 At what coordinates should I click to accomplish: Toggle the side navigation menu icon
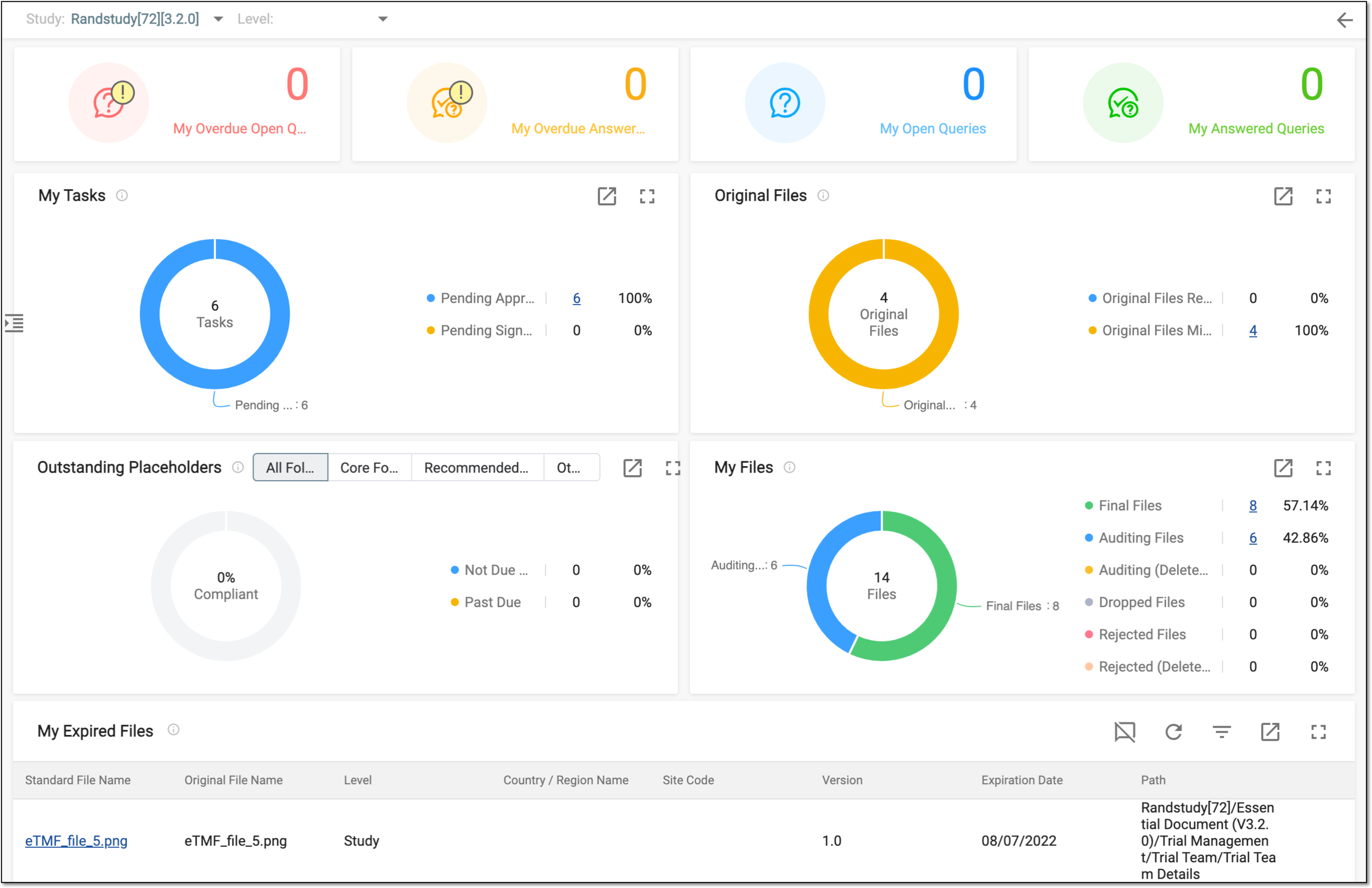tap(14, 323)
